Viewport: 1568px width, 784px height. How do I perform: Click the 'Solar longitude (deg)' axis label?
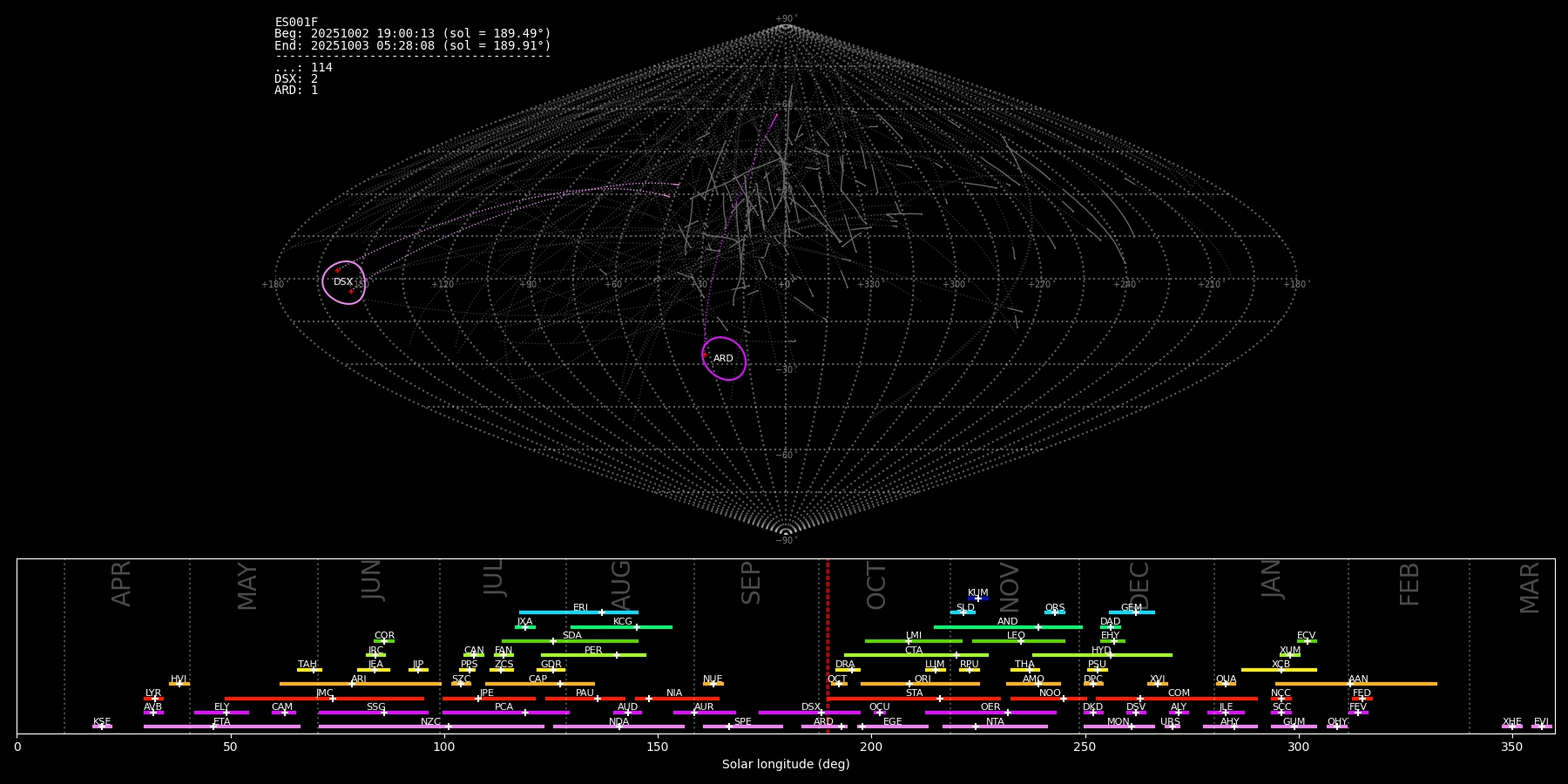[x=786, y=765]
